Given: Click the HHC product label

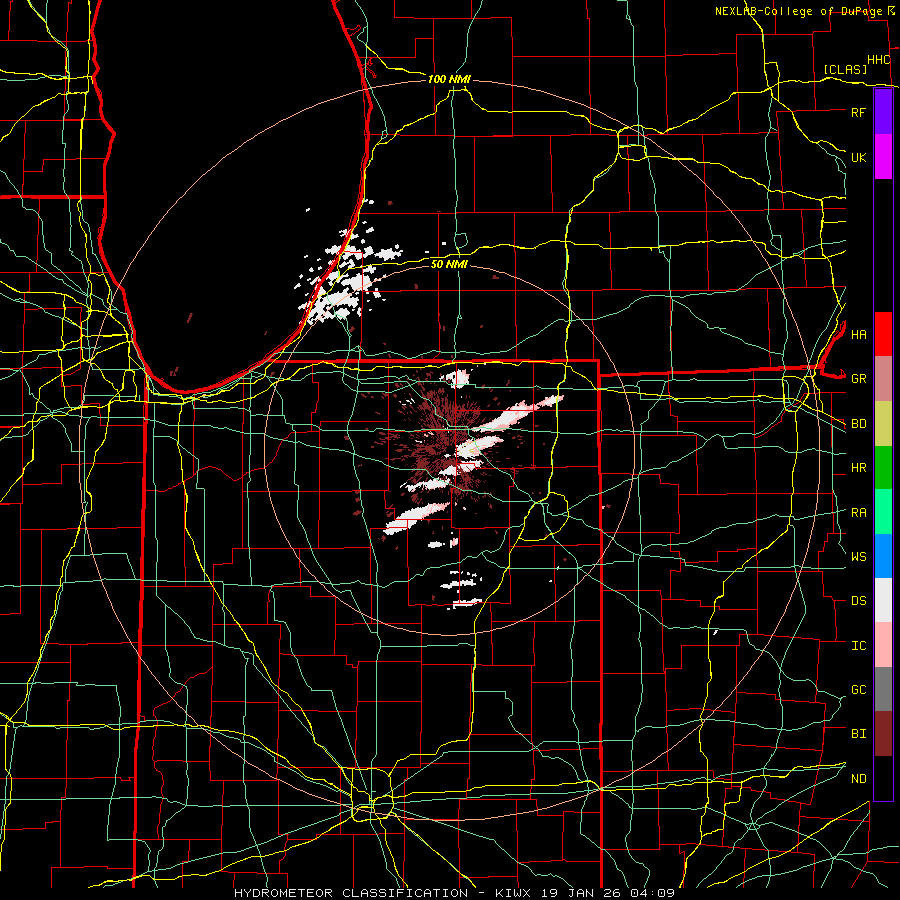Looking at the screenshot, I should pyautogui.click(x=878, y=60).
